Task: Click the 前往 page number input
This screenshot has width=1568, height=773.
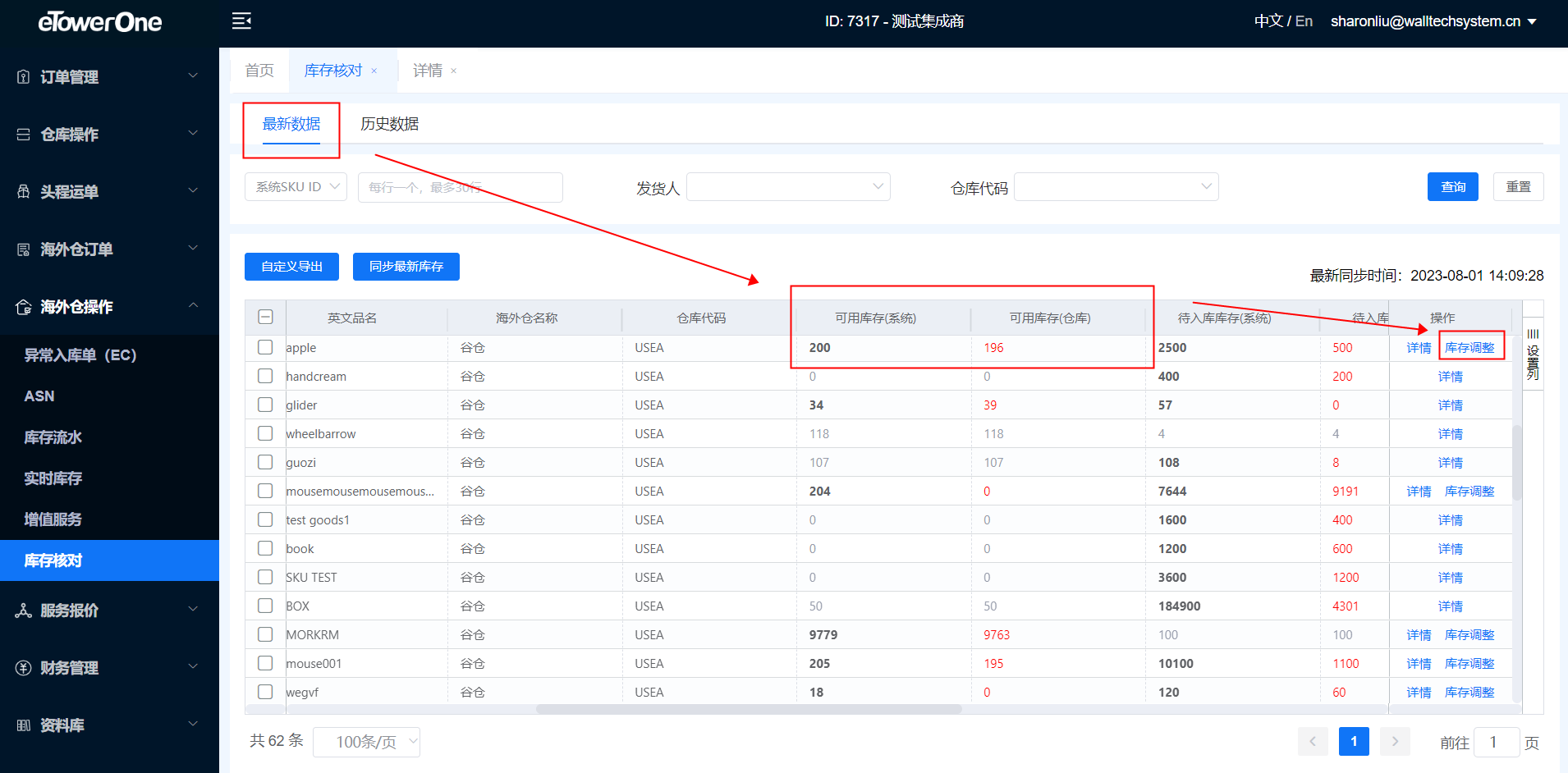Action: click(1497, 742)
